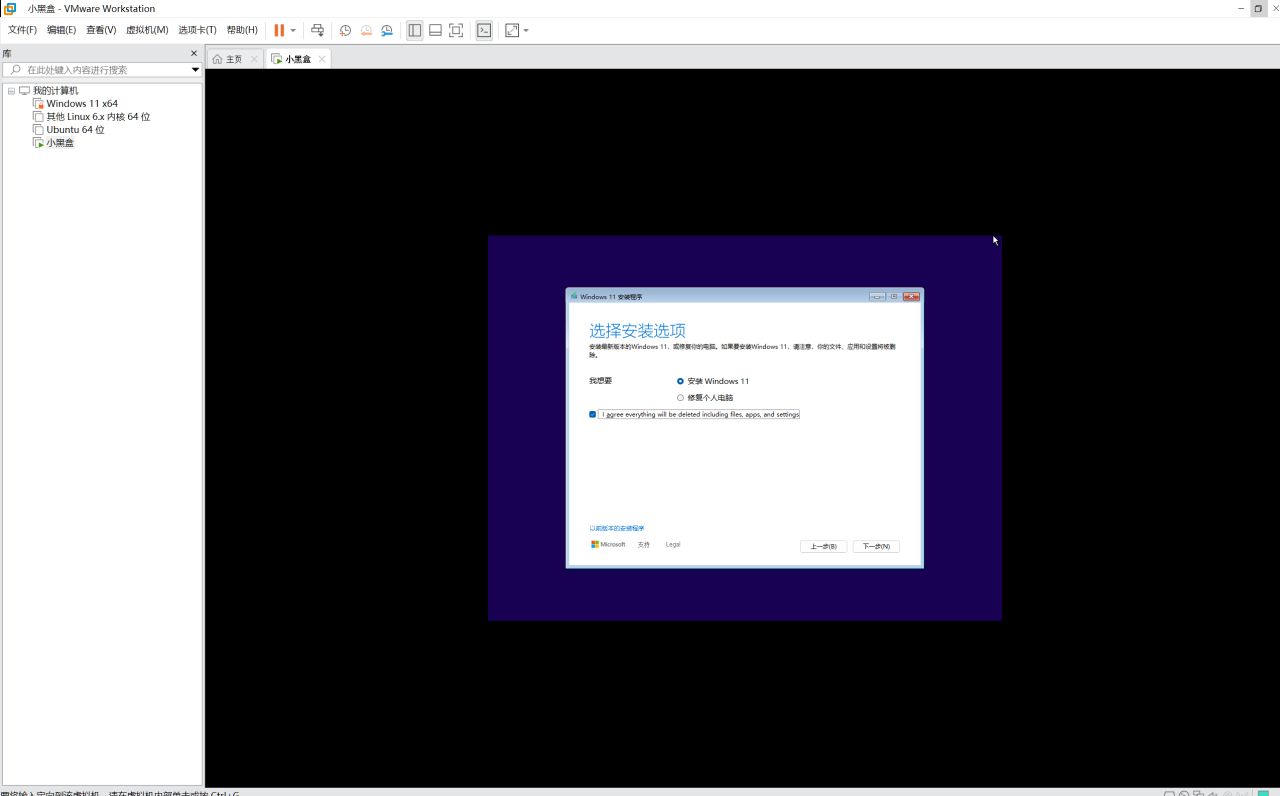Show the console view
The image size is (1280, 796).
484,30
